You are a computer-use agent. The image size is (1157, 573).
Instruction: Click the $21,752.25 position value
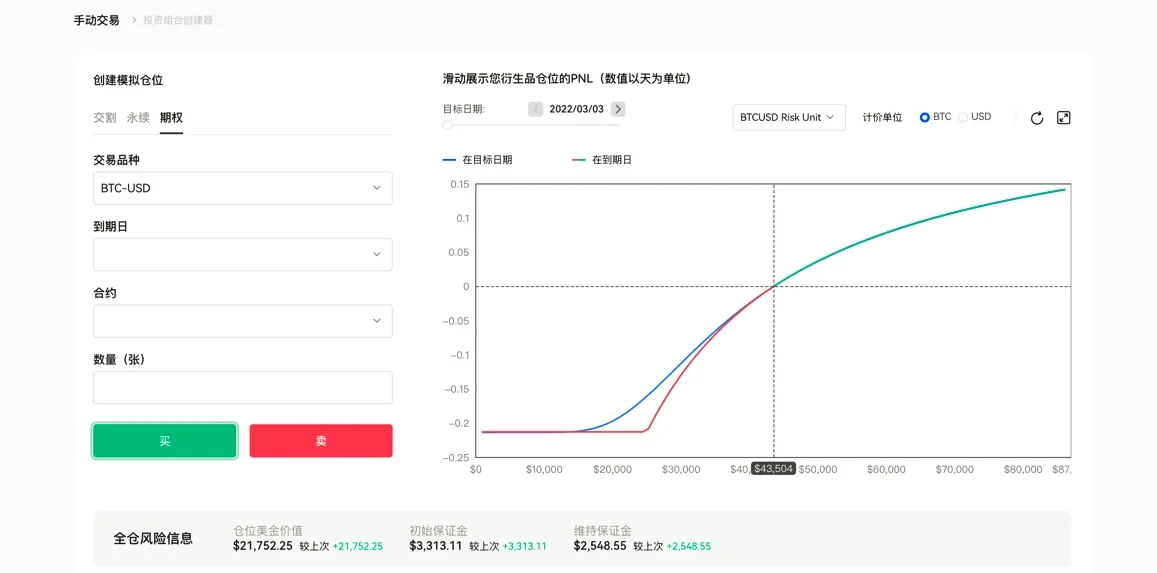point(263,546)
